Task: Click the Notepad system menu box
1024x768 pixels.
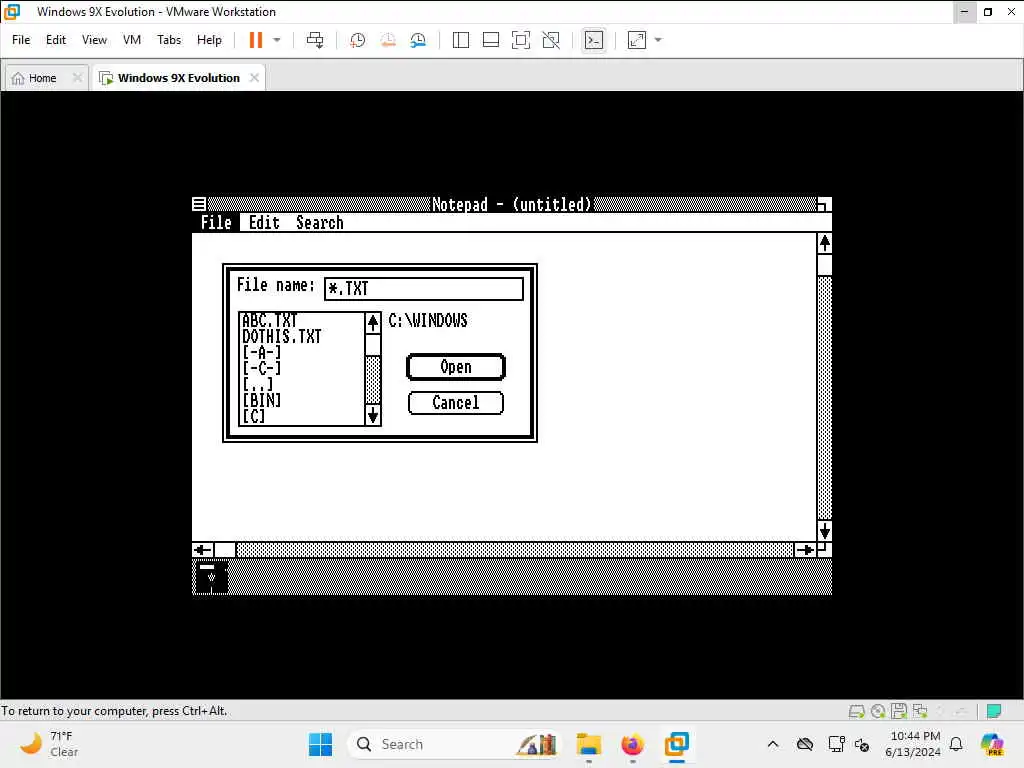Action: pos(199,204)
